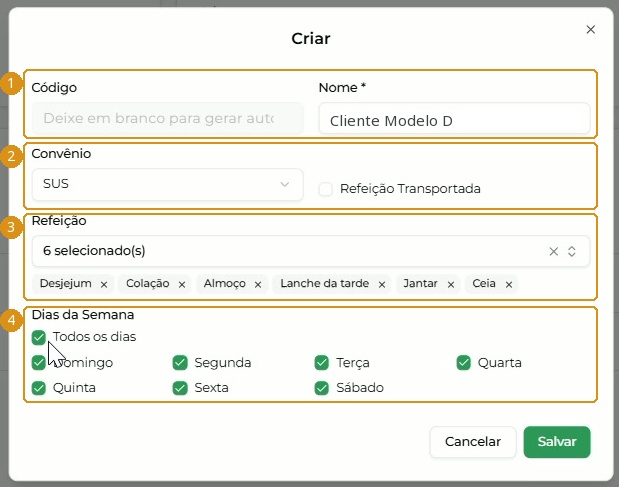Clear all selected Refeição items
This screenshot has width=619, height=487.
[553, 251]
